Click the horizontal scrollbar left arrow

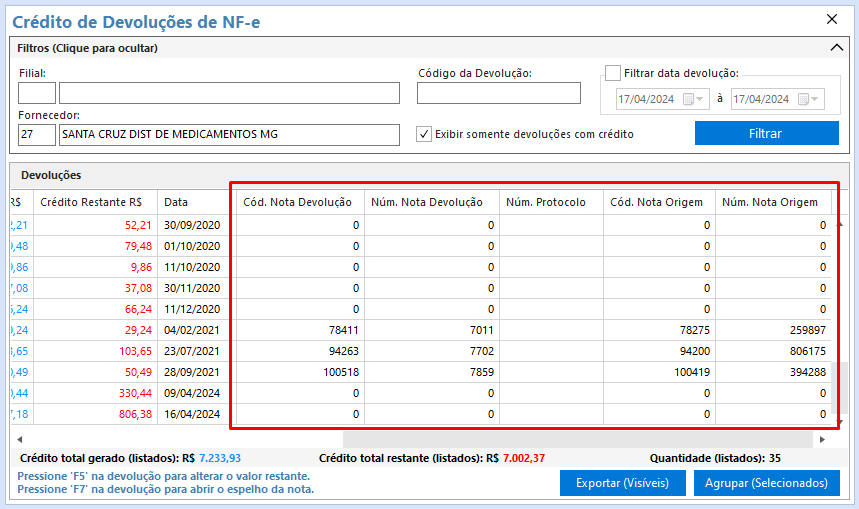click(20, 439)
